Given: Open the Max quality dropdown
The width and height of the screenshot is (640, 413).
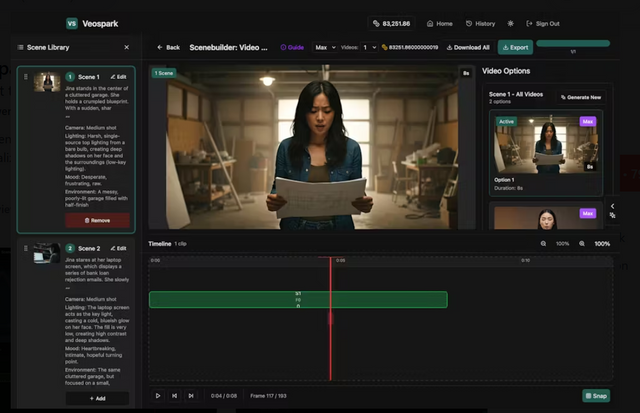Looking at the screenshot, I should click(325, 47).
